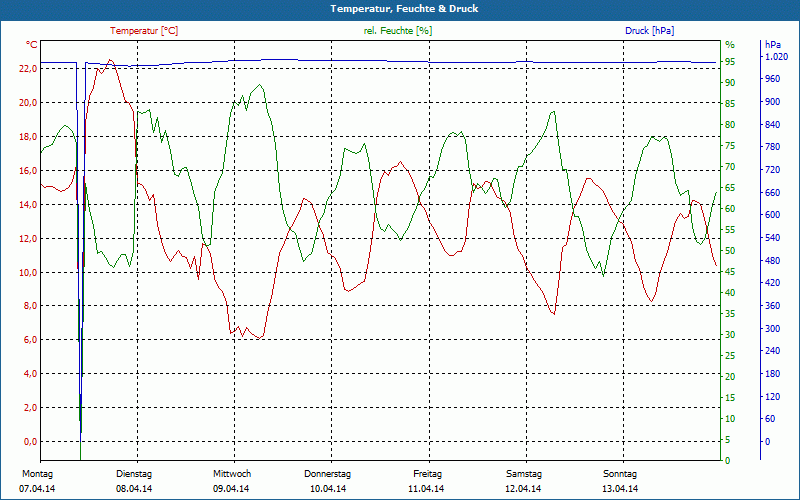800x500 pixels.
Task: Select the Sonntag 13.04.14 date label
Action: 620,481
